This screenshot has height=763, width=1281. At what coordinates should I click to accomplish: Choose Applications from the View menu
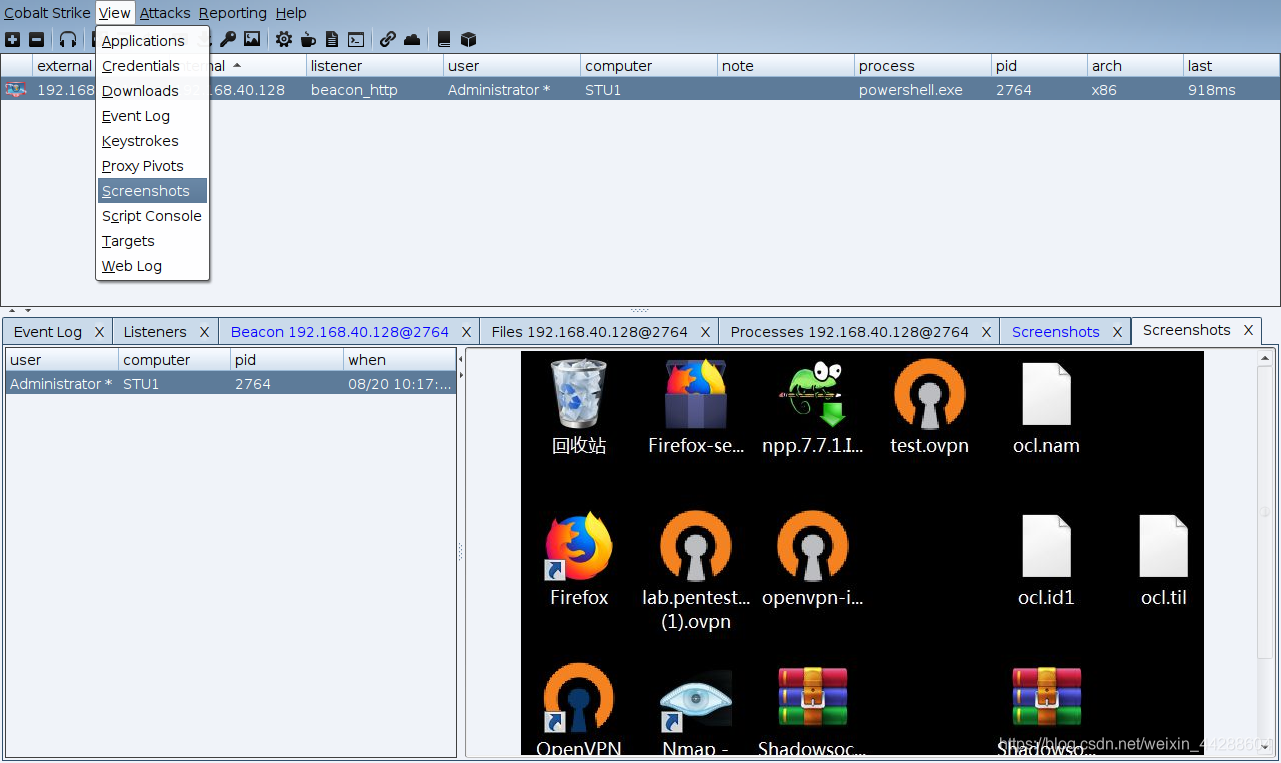point(153,41)
